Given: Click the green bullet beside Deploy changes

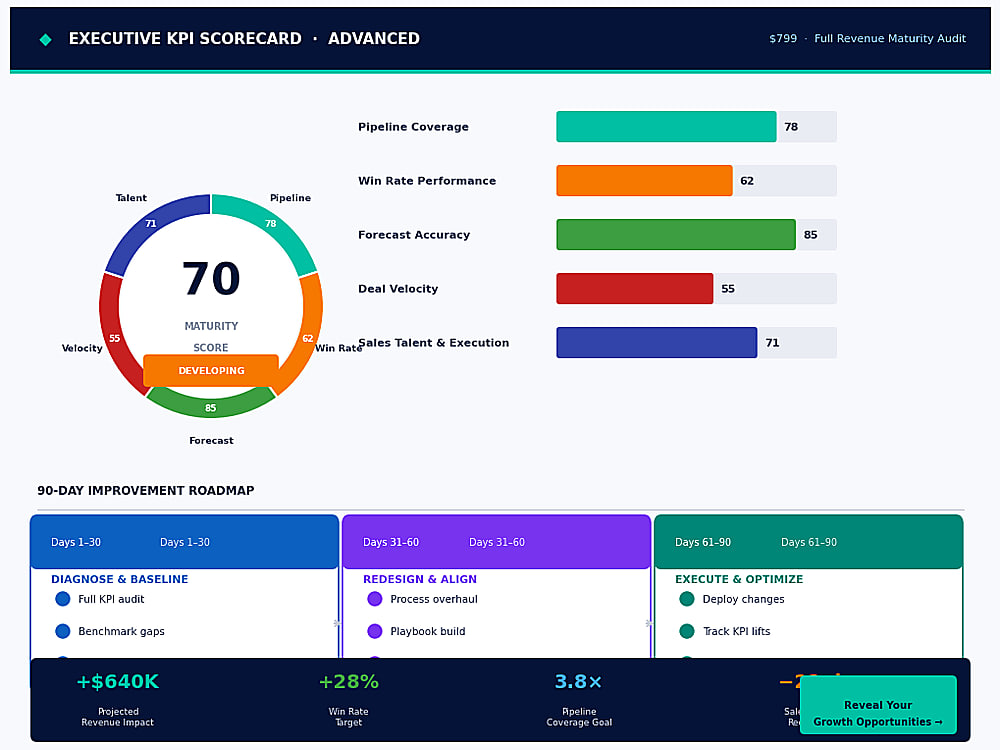Looking at the screenshot, I should 687,599.
